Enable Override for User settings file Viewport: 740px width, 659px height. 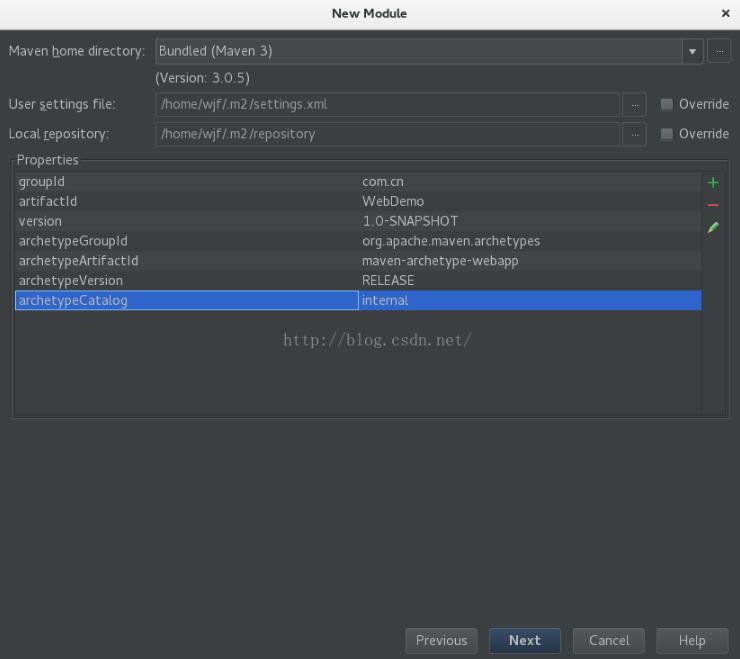click(666, 104)
